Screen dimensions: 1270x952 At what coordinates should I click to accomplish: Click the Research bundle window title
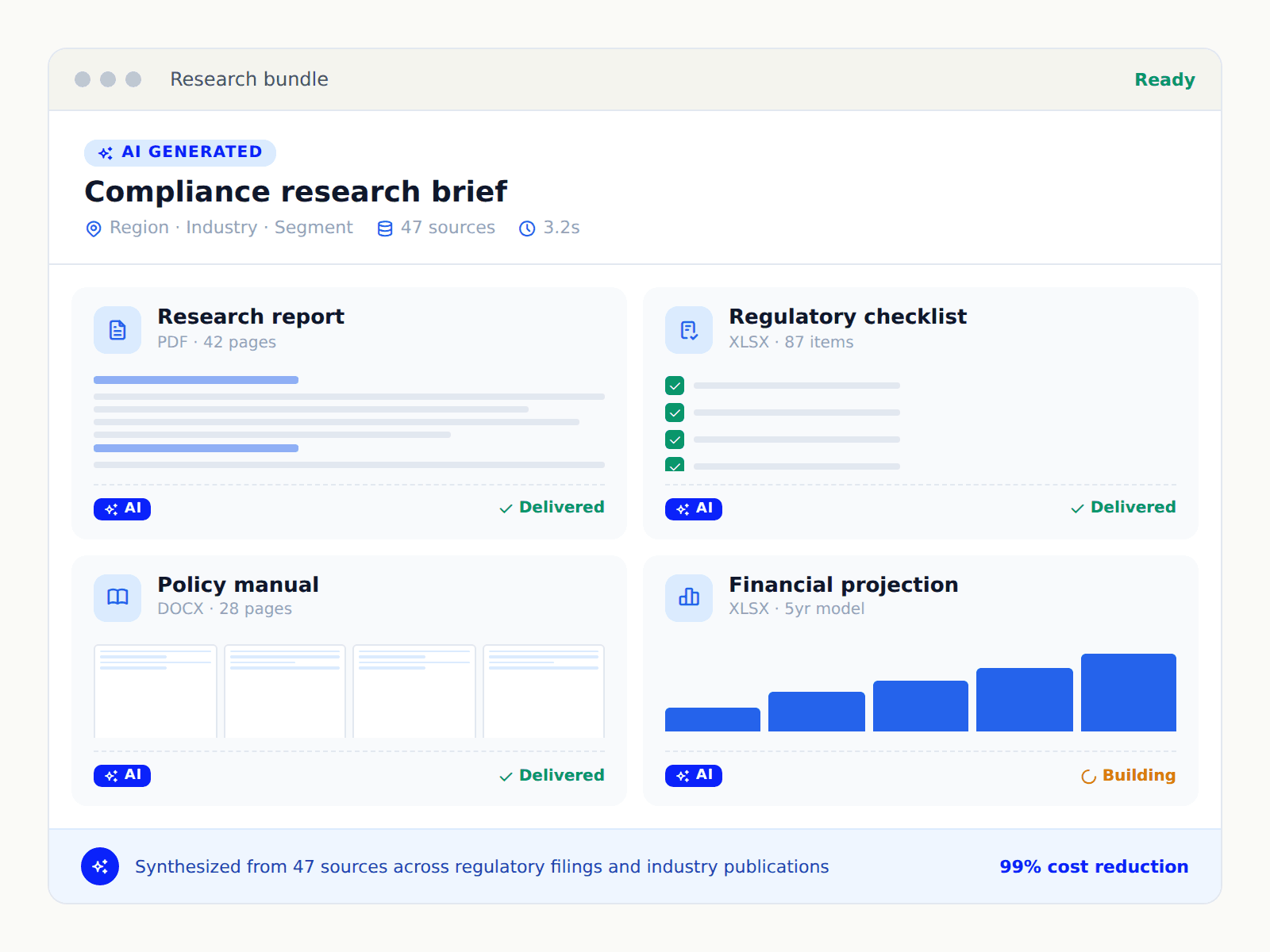click(x=249, y=79)
